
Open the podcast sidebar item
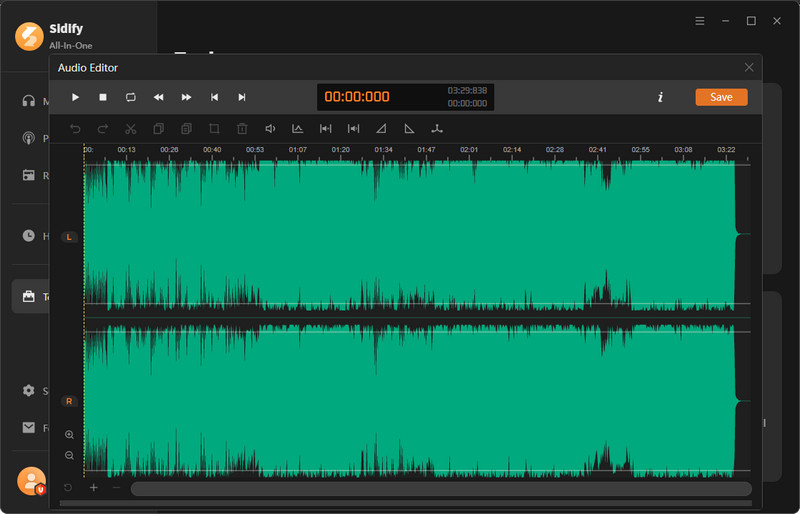(x=29, y=138)
